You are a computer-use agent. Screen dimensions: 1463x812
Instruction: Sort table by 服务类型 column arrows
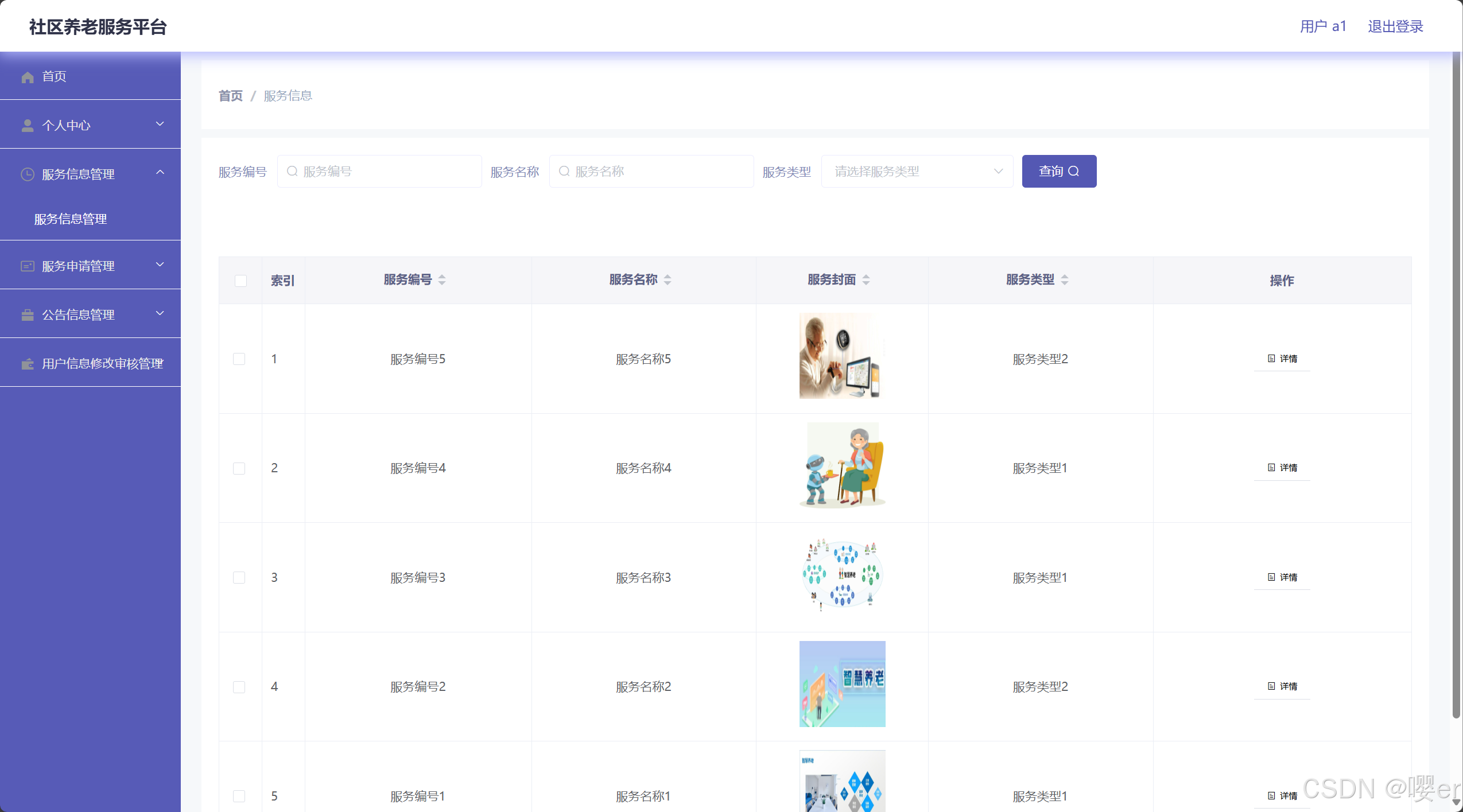pyautogui.click(x=1065, y=280)
